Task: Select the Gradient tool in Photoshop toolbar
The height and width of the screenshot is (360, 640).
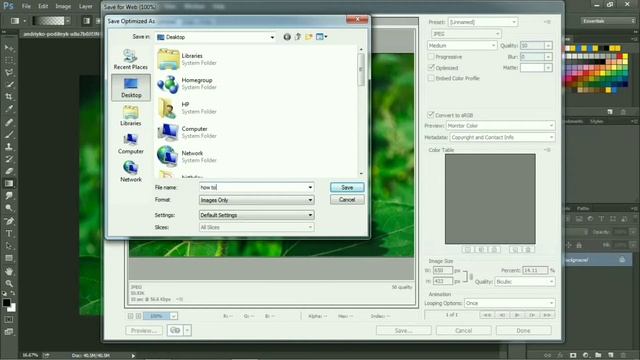Action: (x=9, y=184)
